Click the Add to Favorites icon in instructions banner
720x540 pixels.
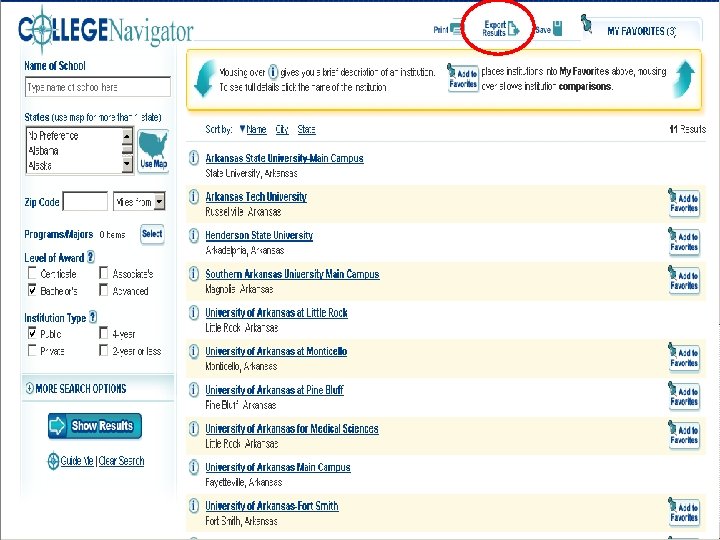point(463,78)
